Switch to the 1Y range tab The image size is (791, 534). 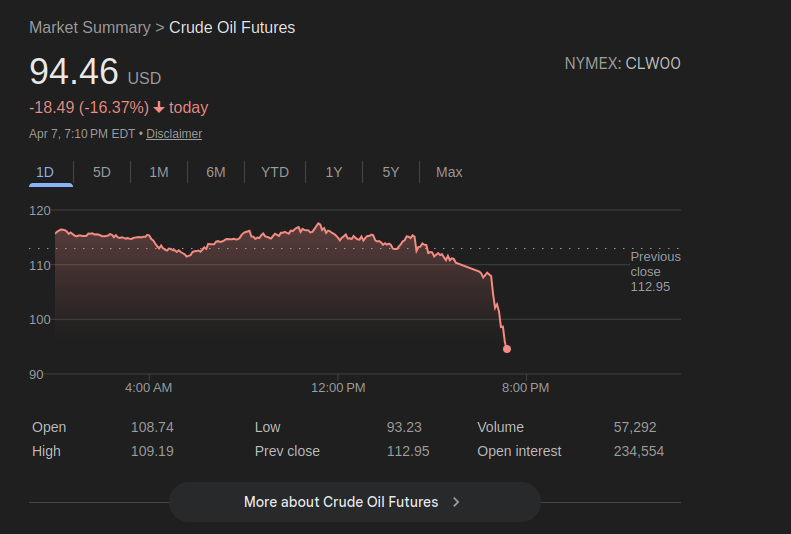(x=334, y=172)
